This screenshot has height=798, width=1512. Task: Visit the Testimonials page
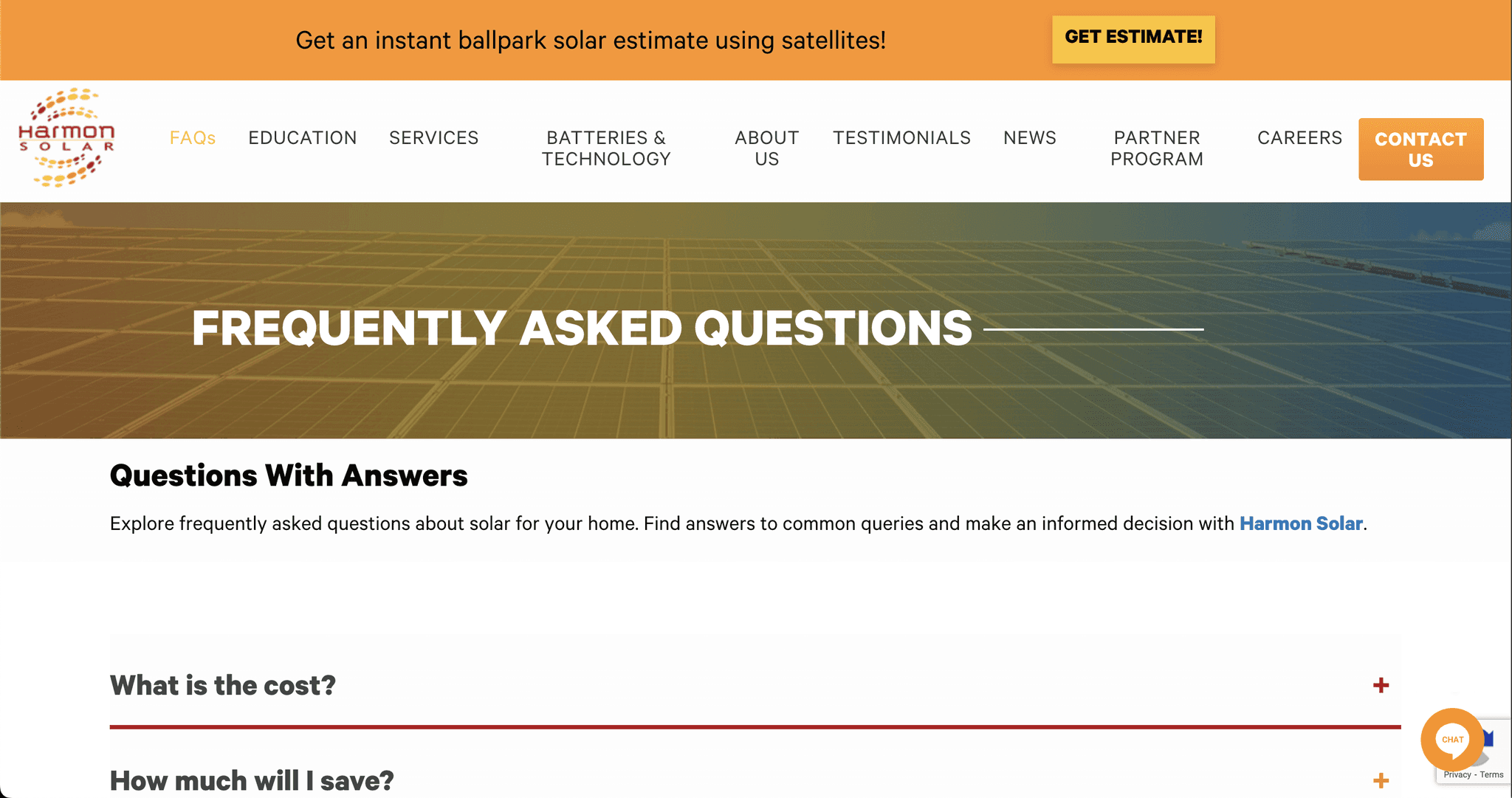[901, 138]
